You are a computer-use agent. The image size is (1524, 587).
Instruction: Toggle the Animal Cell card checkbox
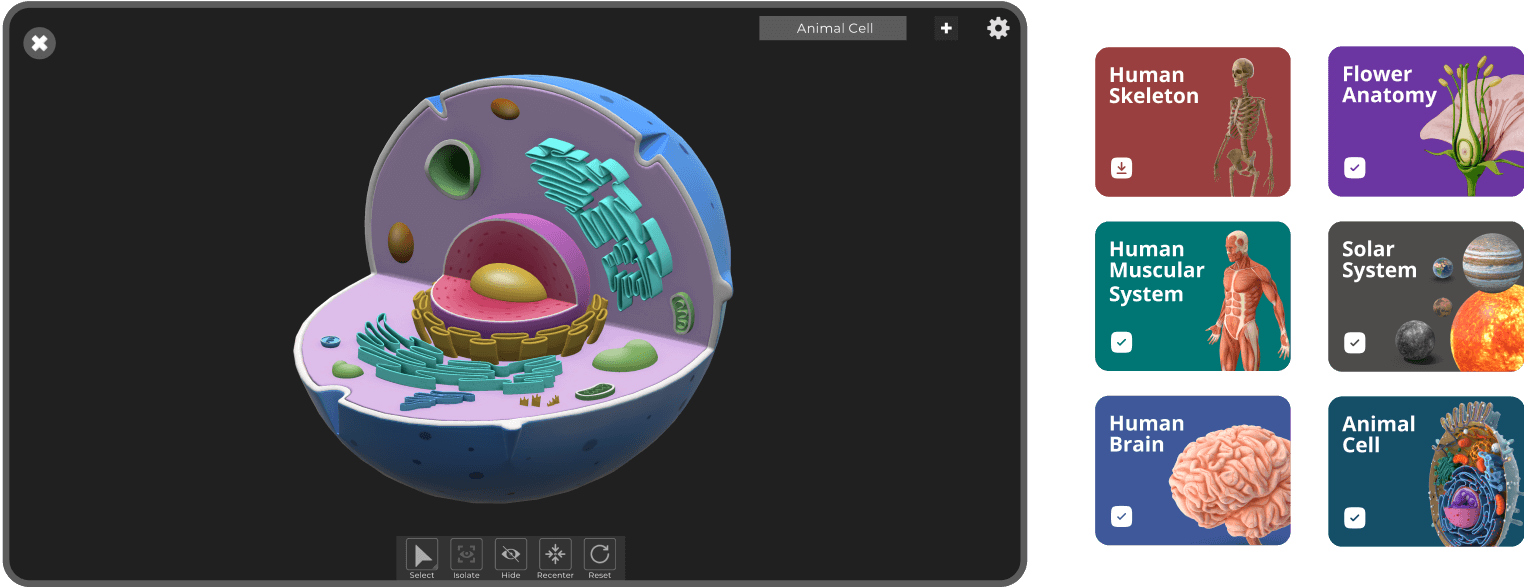tap(1354, 517)
